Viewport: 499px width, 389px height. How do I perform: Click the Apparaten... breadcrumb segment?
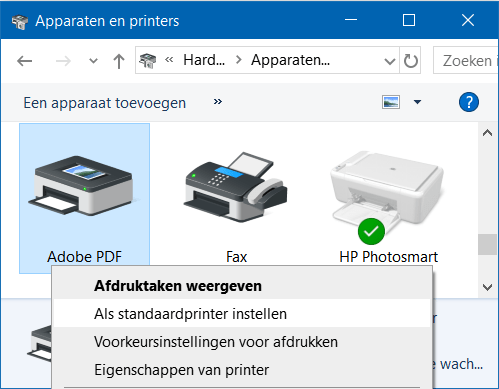[x=290, y=60]
